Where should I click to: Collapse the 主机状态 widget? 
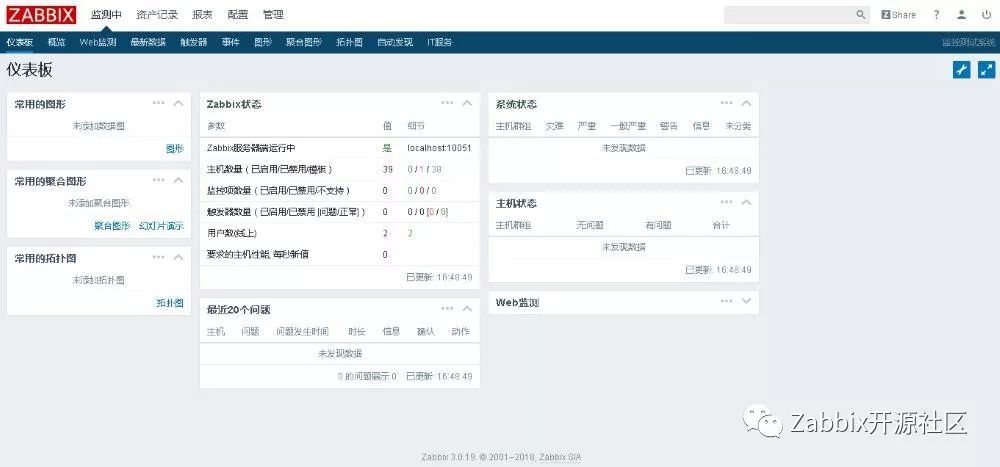[x=746, y=203]
